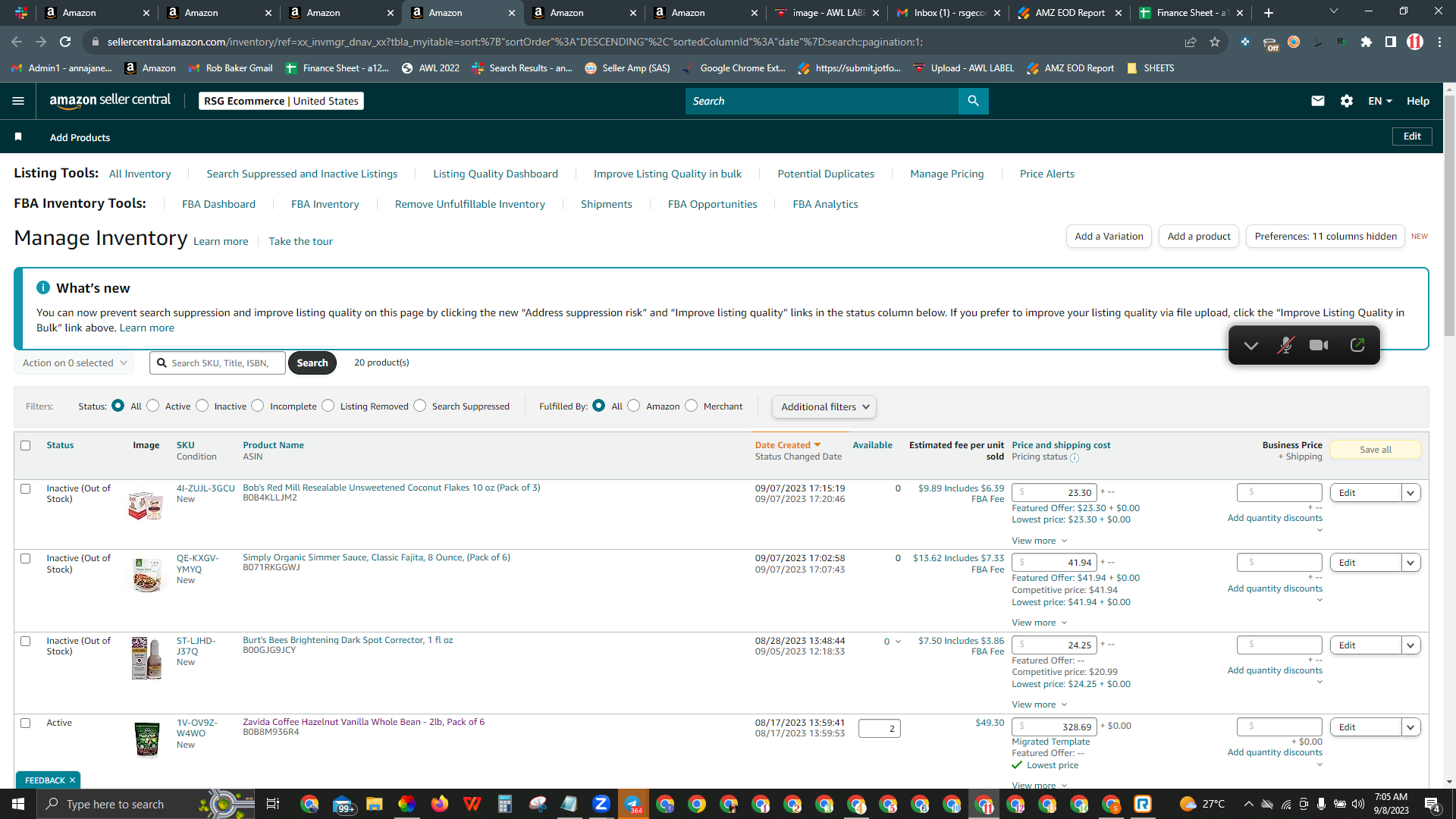Viewport: 1456px width, 819px height.
Task: Open Task View on the taskbar
Action: pyautogui.click(x=273, y=804)
